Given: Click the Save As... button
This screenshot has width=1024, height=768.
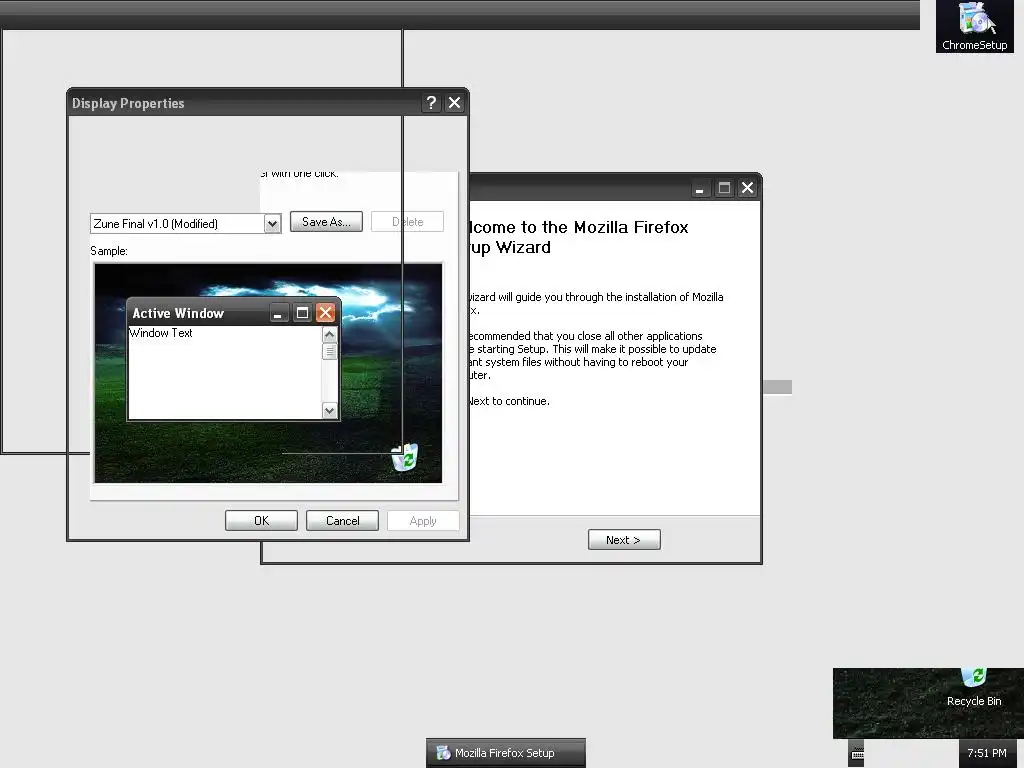Looking at the screenshot, I should [x=326, y=222].
